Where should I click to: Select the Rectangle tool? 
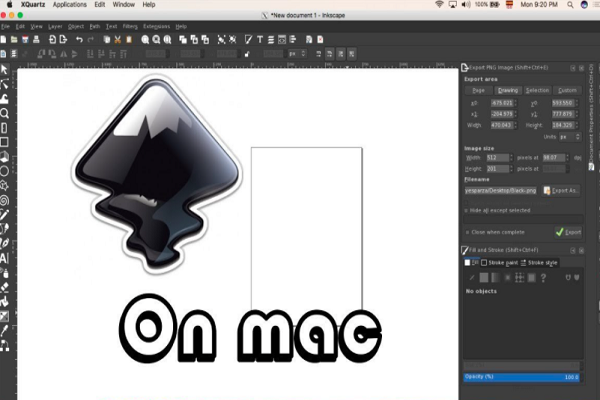(x=4, y=142)
